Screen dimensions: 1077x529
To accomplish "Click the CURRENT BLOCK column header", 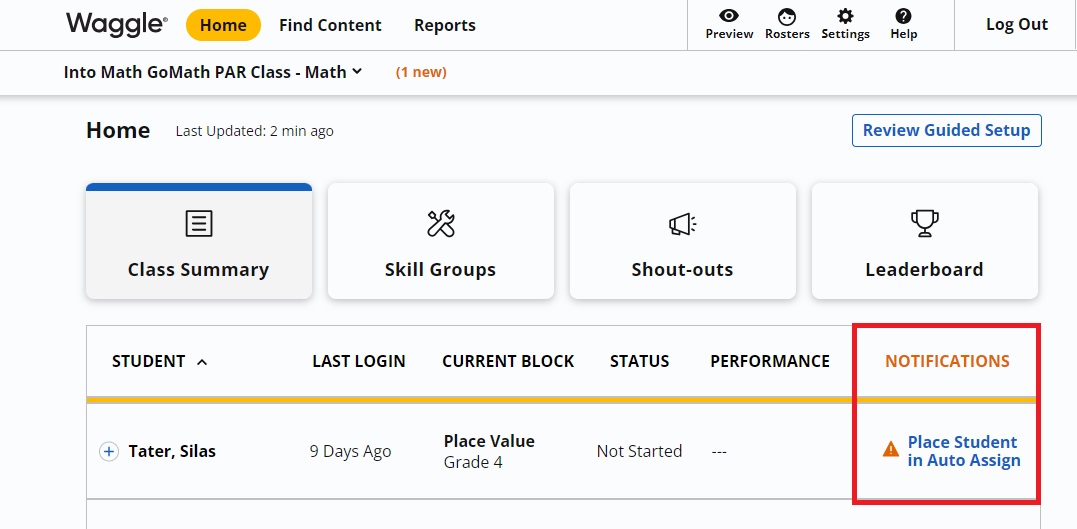I will 508,361.
